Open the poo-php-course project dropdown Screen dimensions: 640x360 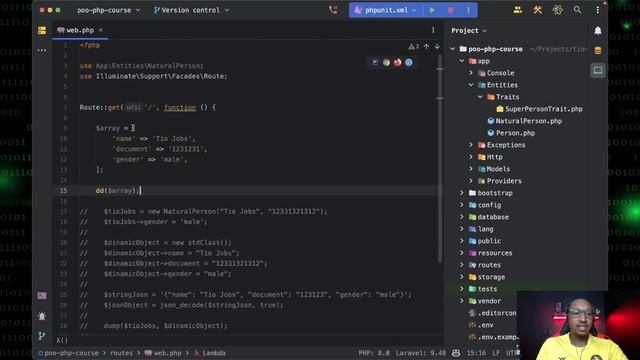(109, 10)
